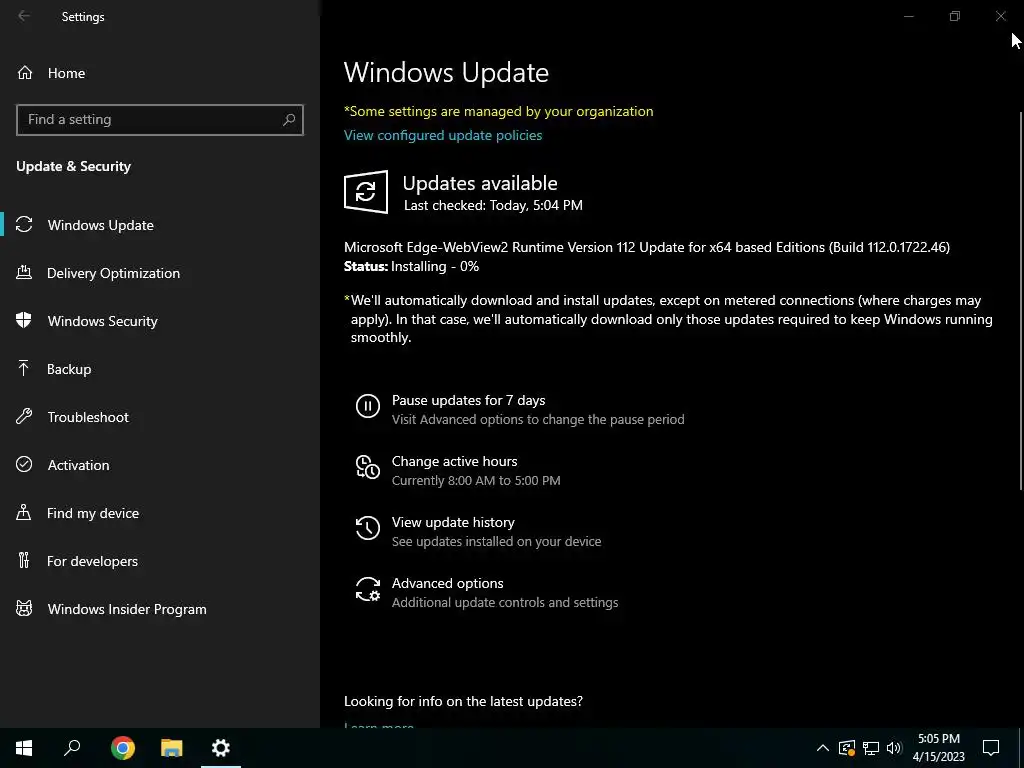
Task: Click the Home icon in sidebar
Action: [x=25, y=73]
